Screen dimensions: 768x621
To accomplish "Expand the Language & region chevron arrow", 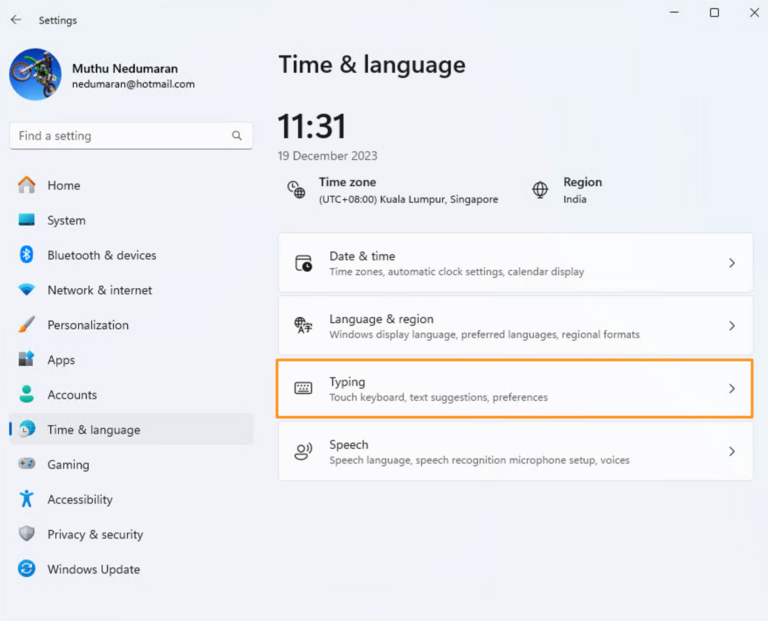I will (x=732, y=326).
